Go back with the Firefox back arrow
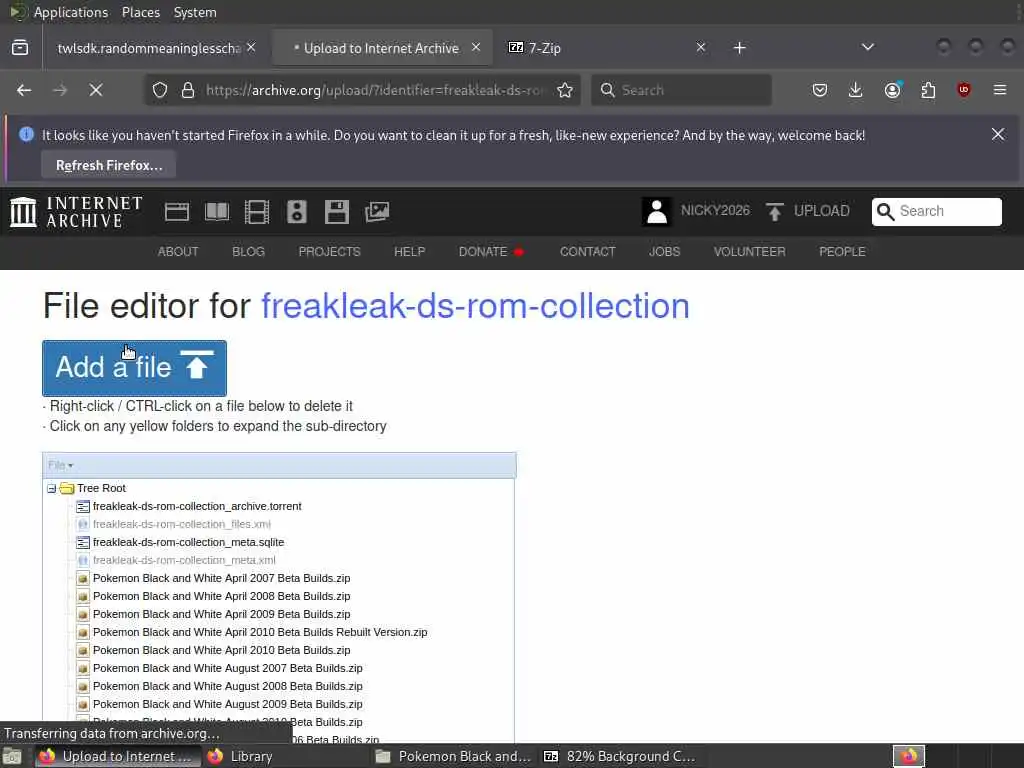This screenshot has width=1024, height=768. click(24, 90)
